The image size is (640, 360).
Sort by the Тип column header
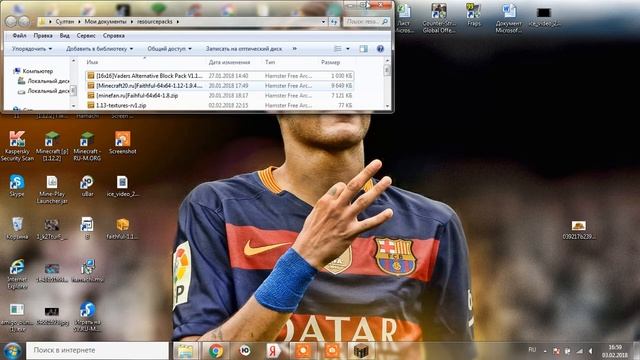click(x=270, y=62)
